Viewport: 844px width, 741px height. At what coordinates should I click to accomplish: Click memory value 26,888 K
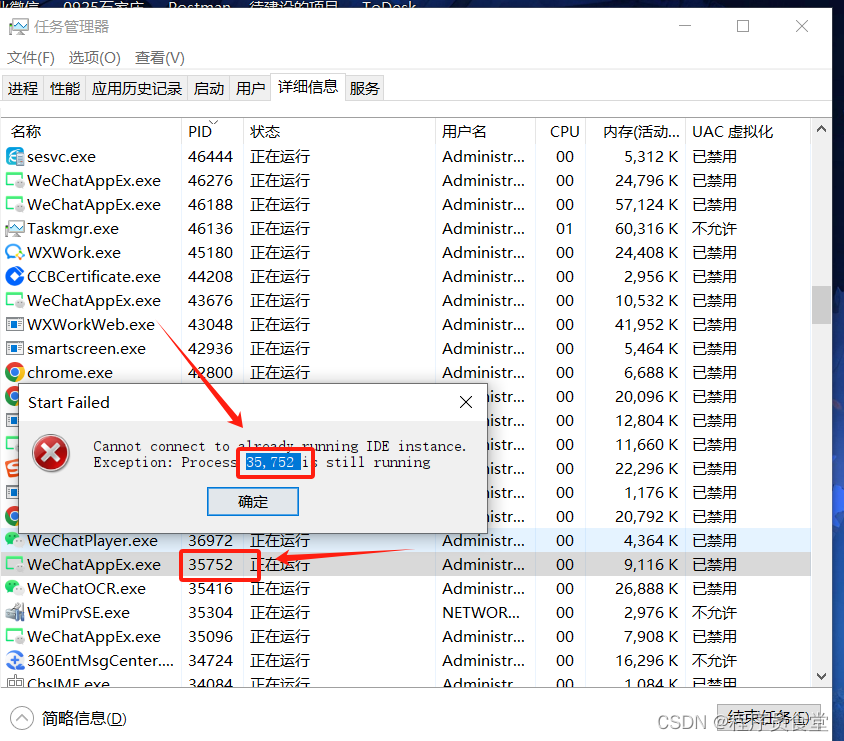pyautogui.click(x=646, y=588)
